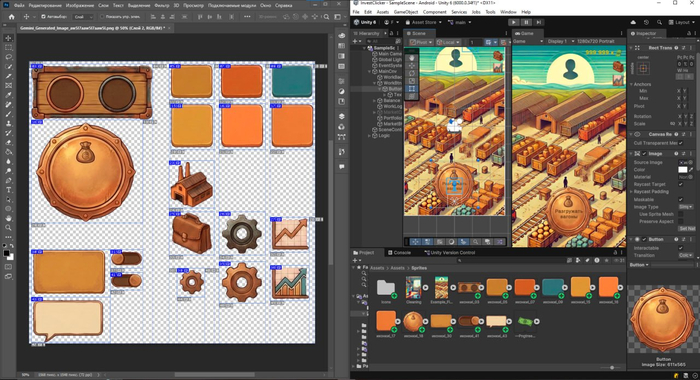
Task: Select the Hand tool in Photoshop toolbar
Action: pos(8,218)
